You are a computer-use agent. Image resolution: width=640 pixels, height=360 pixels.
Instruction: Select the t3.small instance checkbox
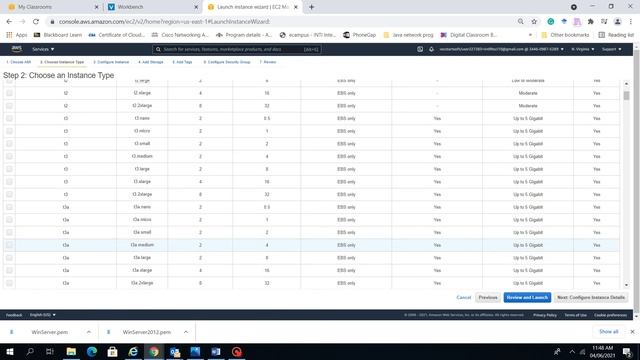click(9, 144)
